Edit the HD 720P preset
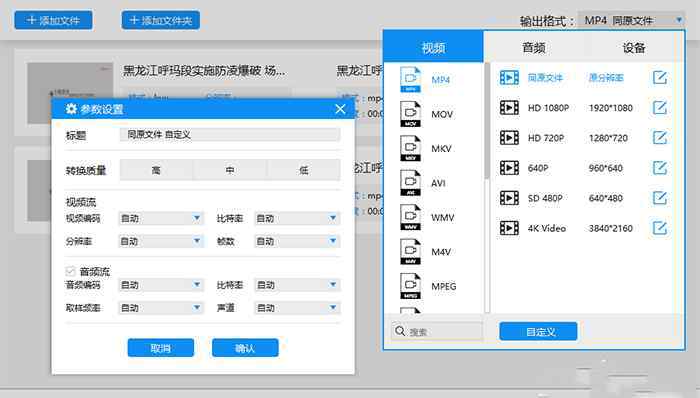700x398 pixels. [660, 137]
